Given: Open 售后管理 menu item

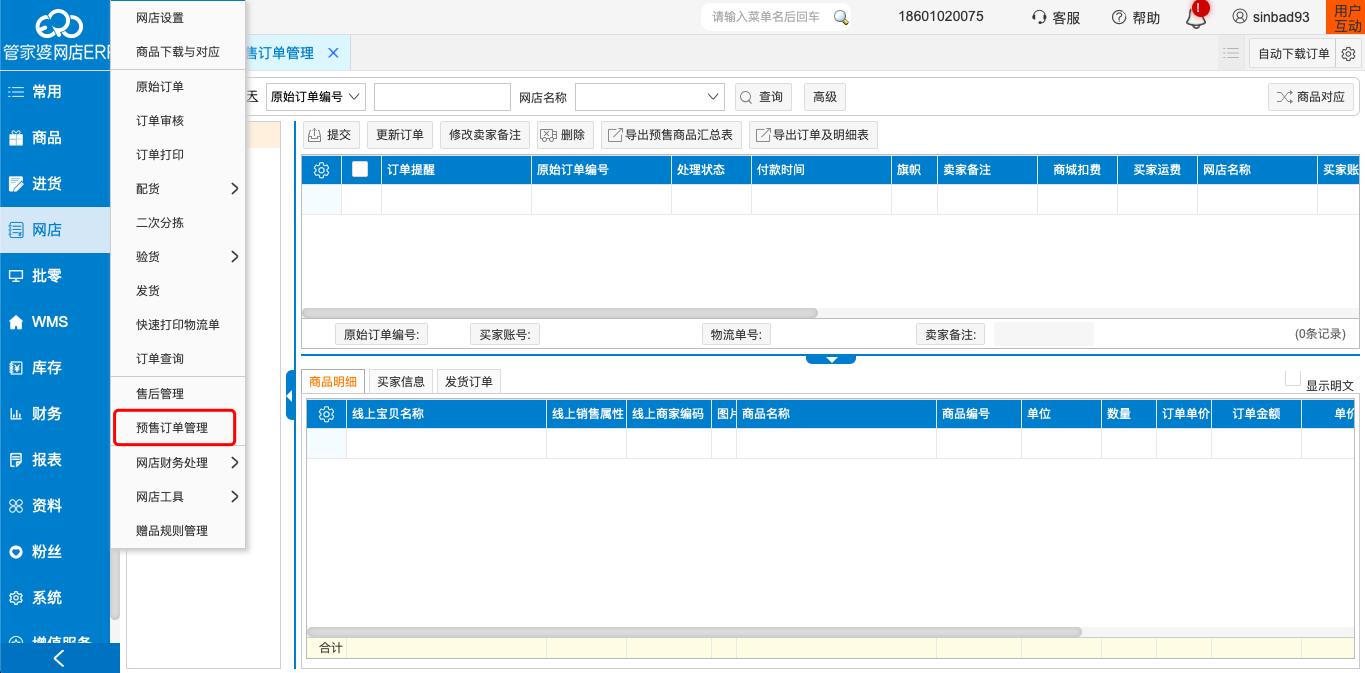Looking at the screenshot, I should click(178, 394).
